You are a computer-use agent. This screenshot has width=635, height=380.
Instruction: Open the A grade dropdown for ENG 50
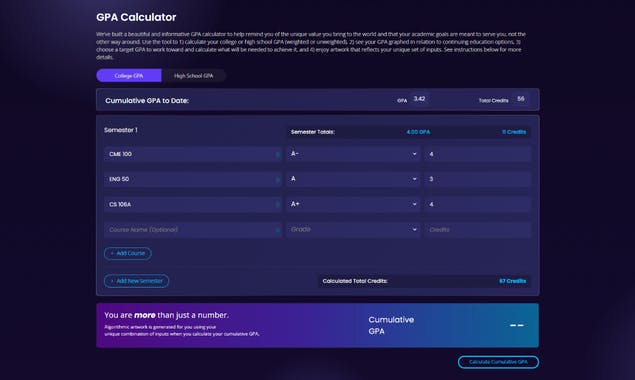tap(354, 179)
